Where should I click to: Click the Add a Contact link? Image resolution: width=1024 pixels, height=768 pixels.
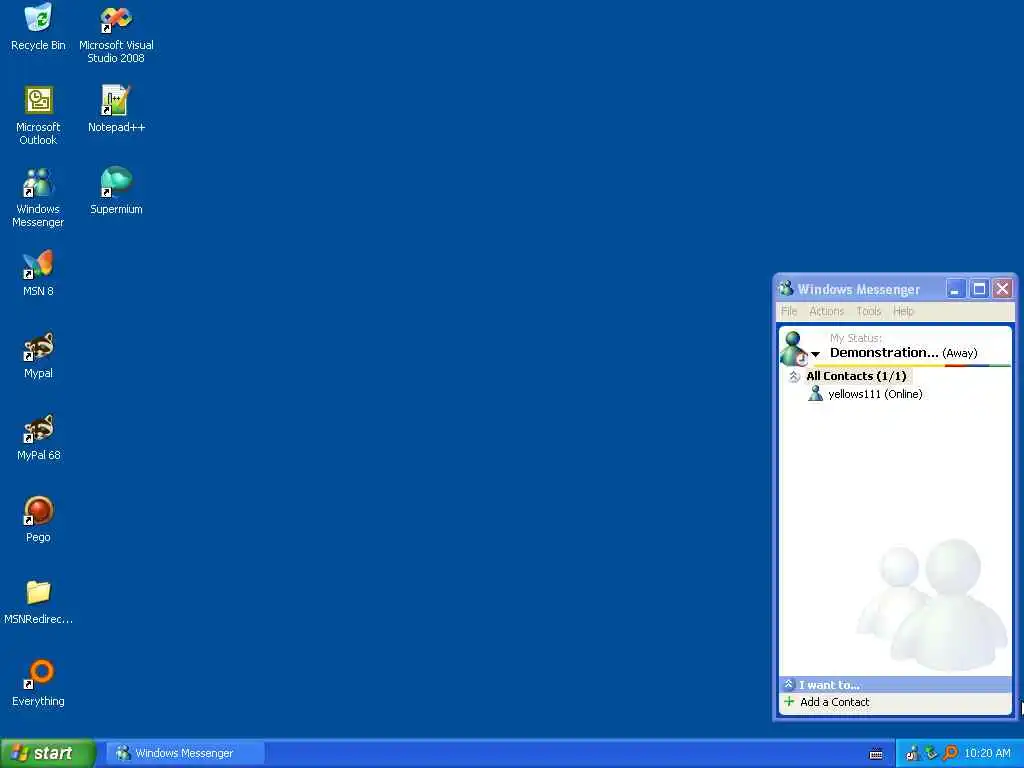pyautogui.click(x=835, y=702)
